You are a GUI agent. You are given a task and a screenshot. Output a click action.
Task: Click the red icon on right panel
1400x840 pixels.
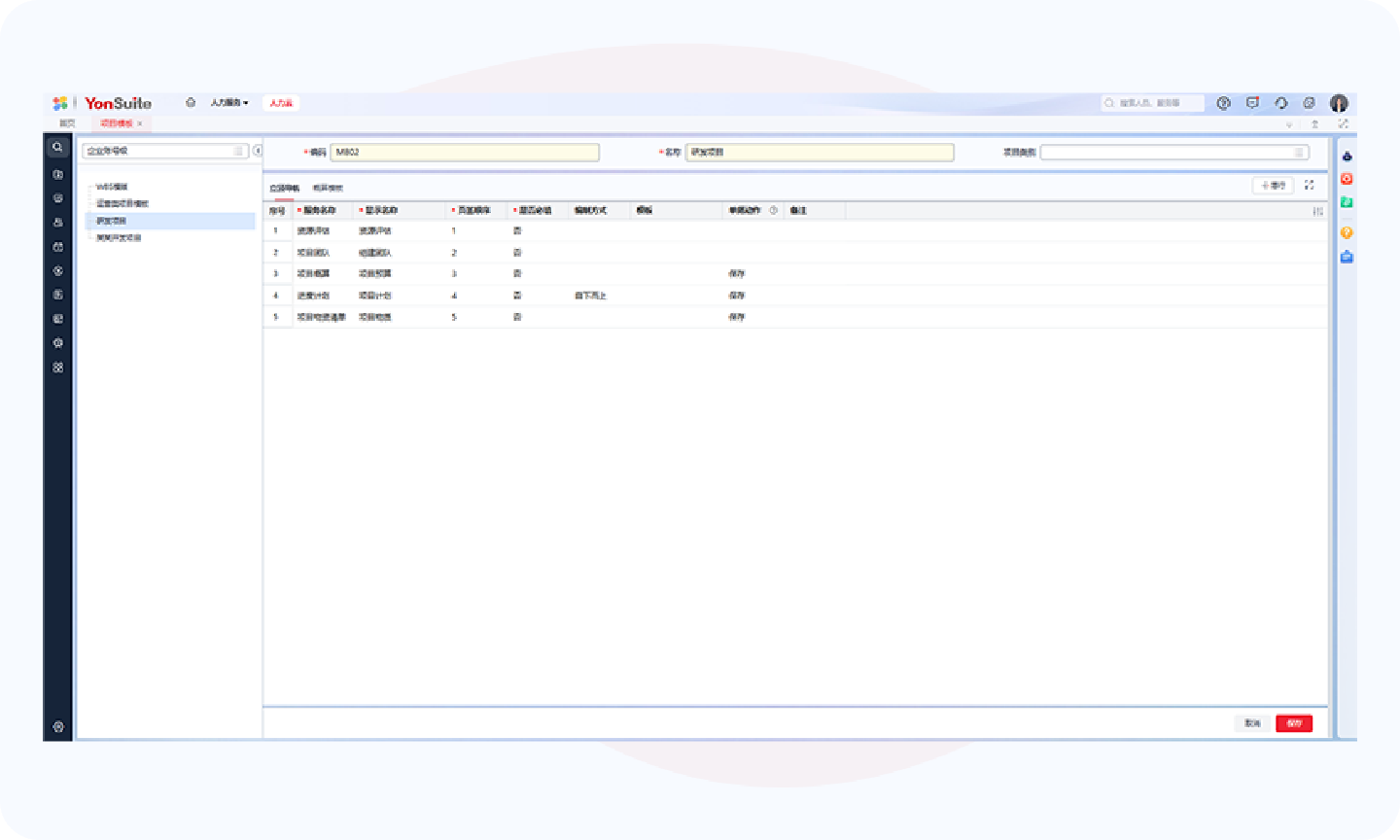pyautogui.click(x=1347, y=179)
